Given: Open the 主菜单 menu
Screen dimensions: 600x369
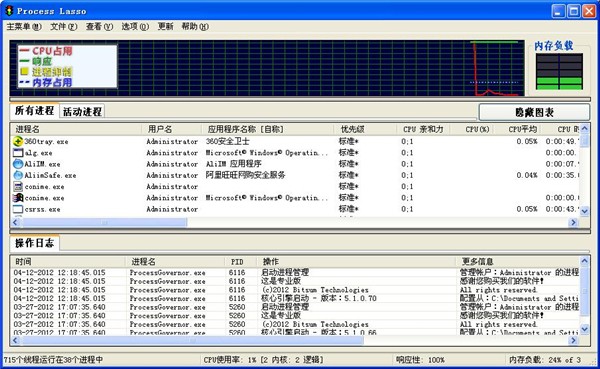Looking at the screenshot, I should 24,26.
